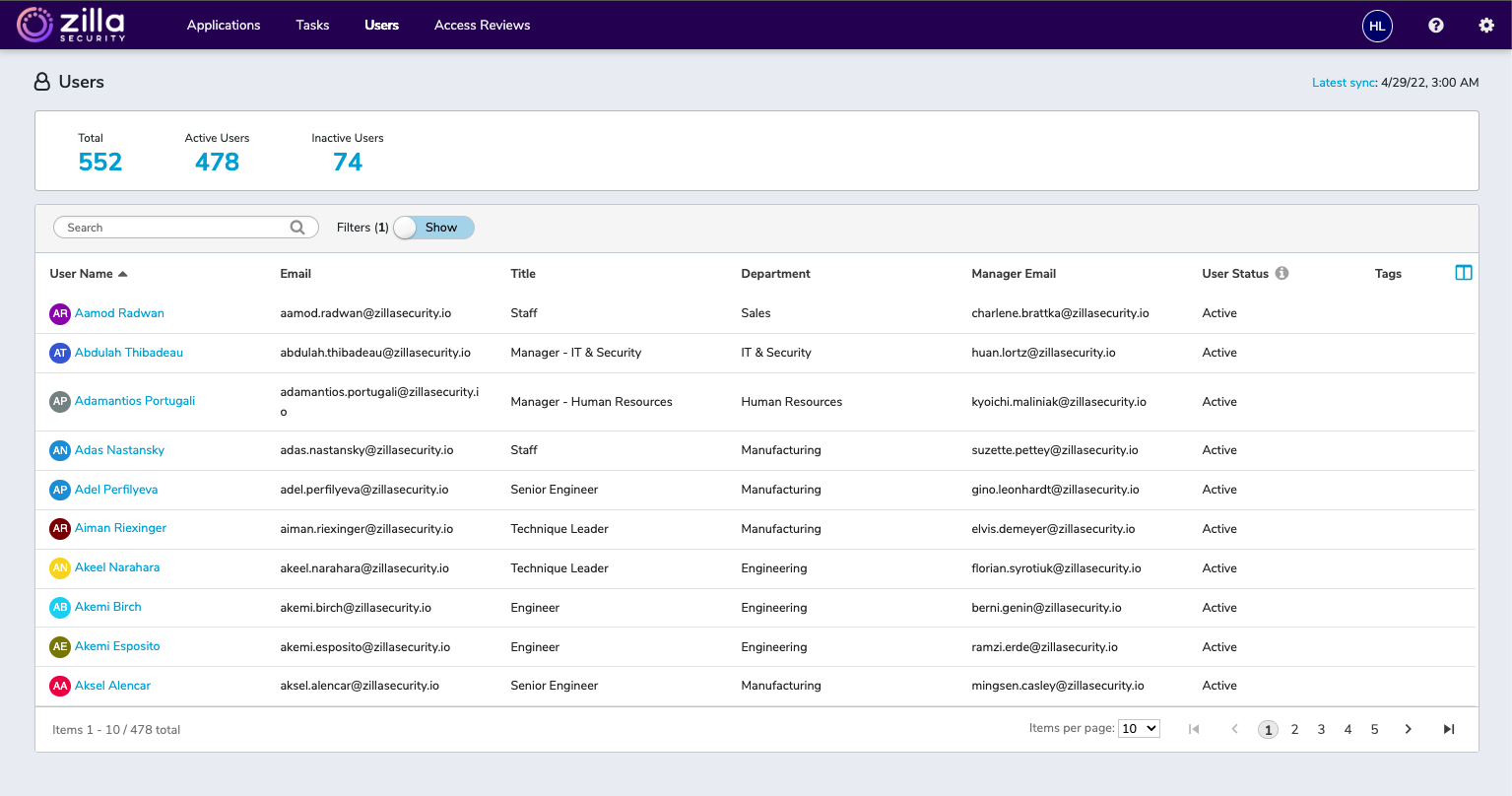Jump to the last page of users

[x=1448, y=728]
